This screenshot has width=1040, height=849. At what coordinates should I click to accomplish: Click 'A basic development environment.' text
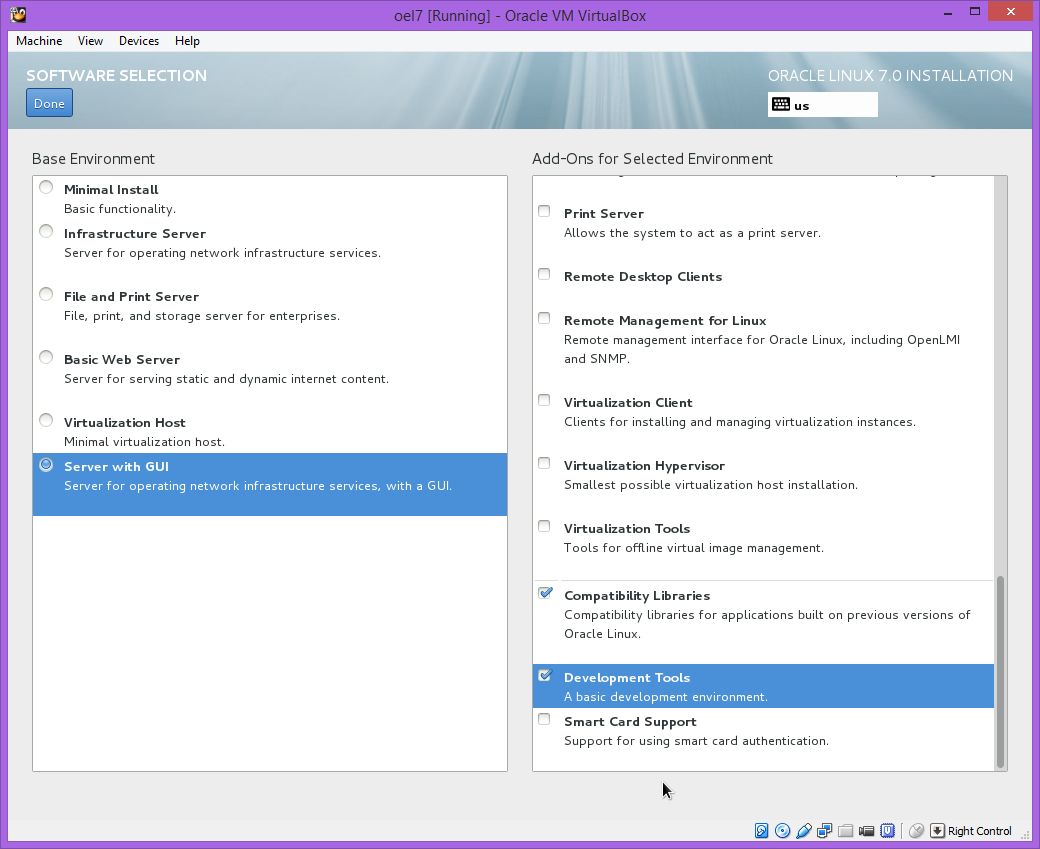pos(666,697)
